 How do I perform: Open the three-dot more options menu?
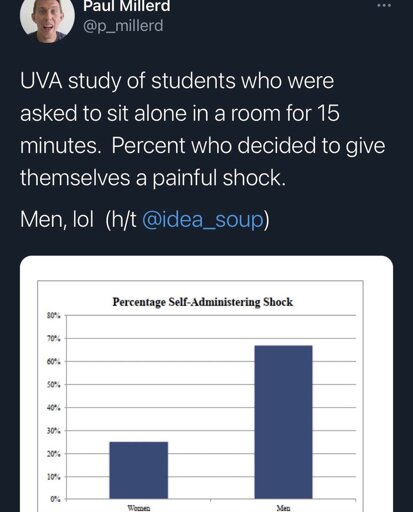coord(384,6)
